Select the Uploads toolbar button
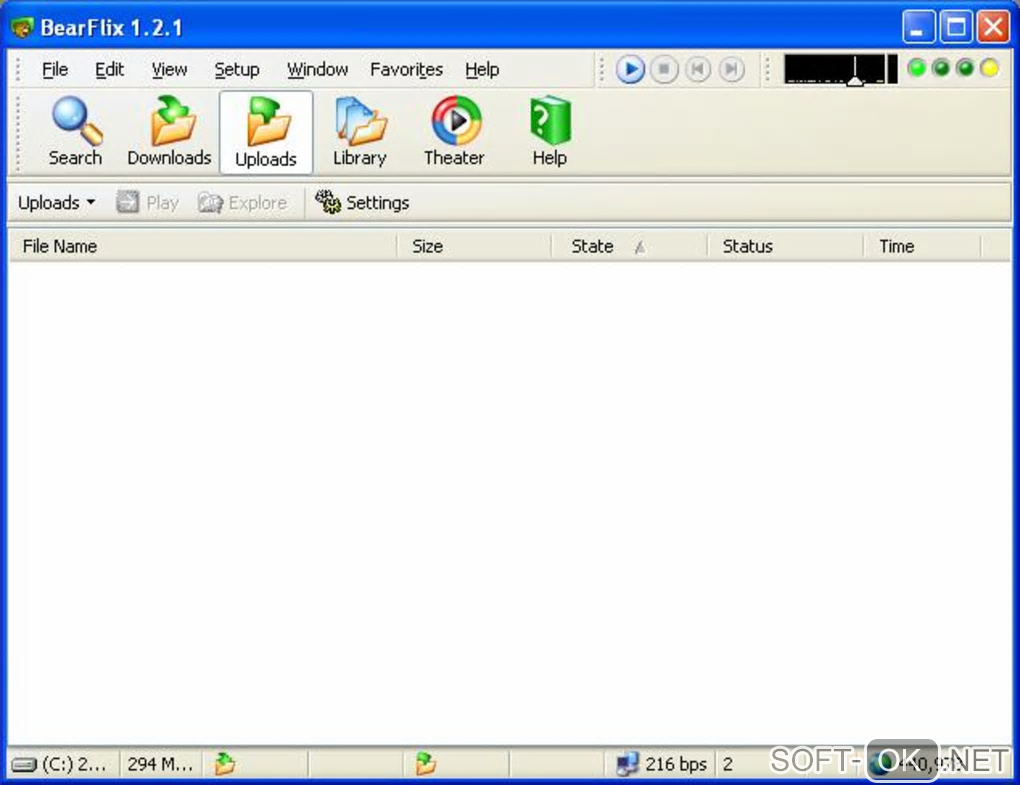This screenshot has width=1020, height=785. tap(266, 133)
